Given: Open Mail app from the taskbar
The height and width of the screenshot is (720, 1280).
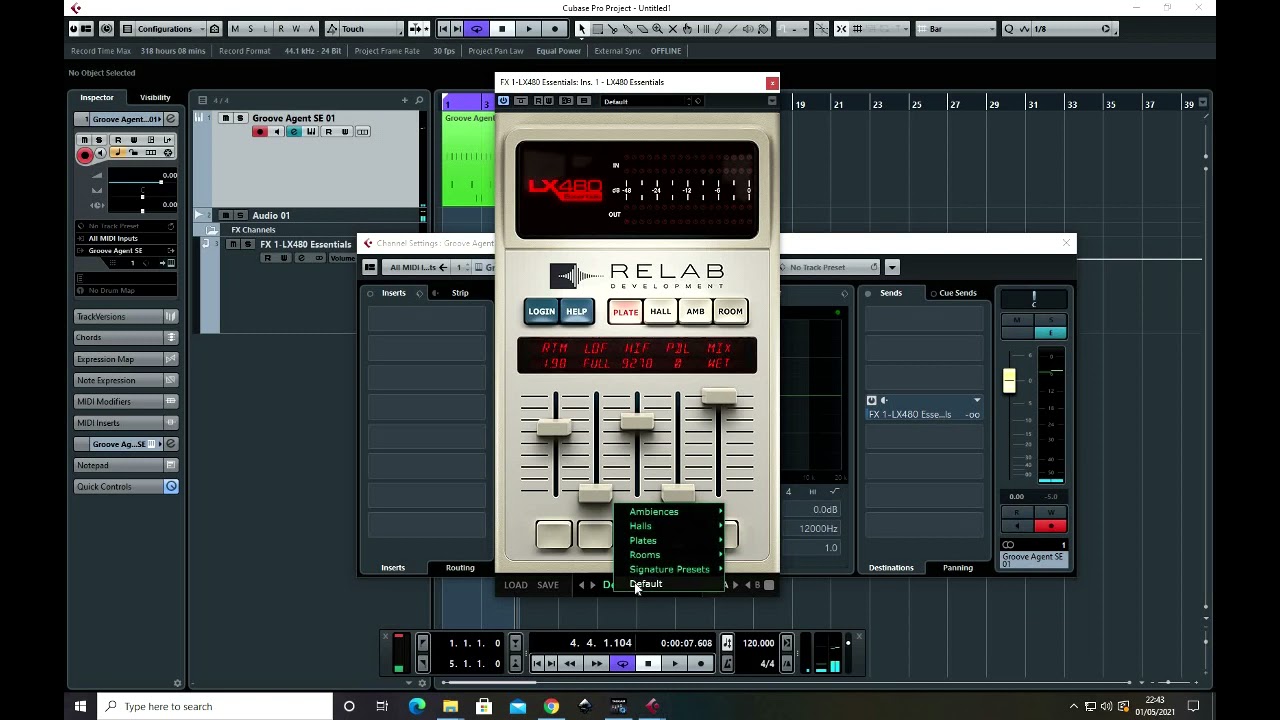Looking at the screenshot, I should point(517,706).
